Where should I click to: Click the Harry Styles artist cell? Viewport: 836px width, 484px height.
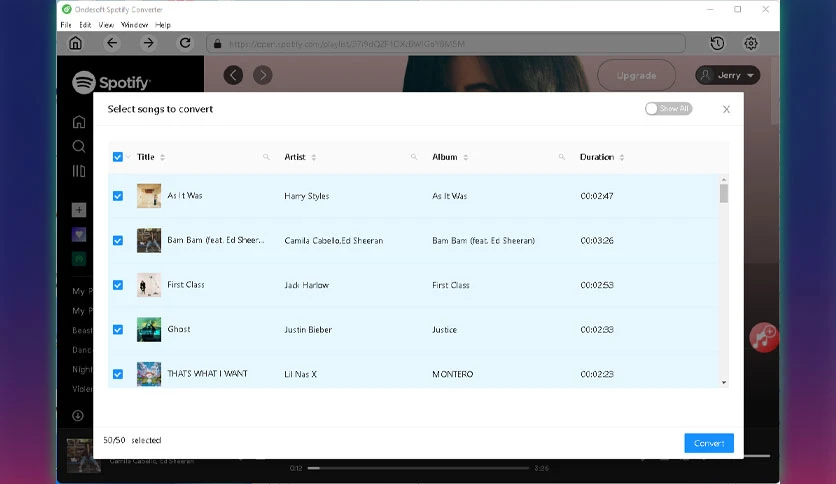[x=307, y=196]
